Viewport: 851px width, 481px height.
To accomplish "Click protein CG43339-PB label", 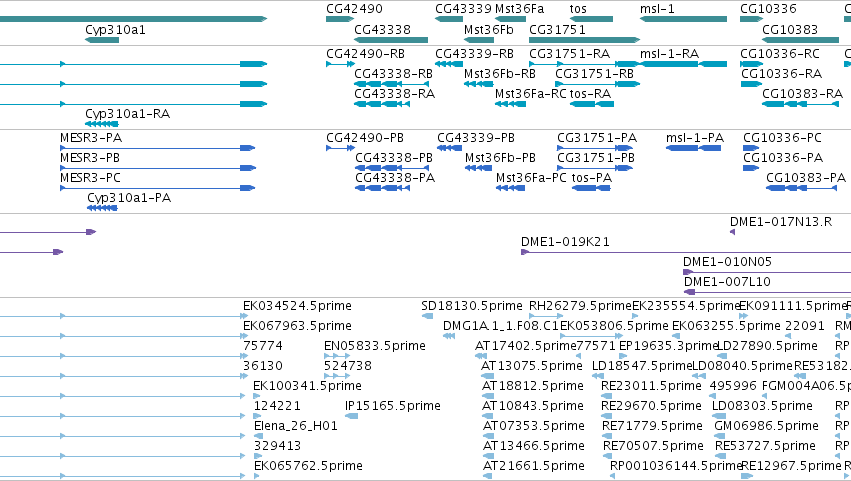I will [x=476, y=138].
